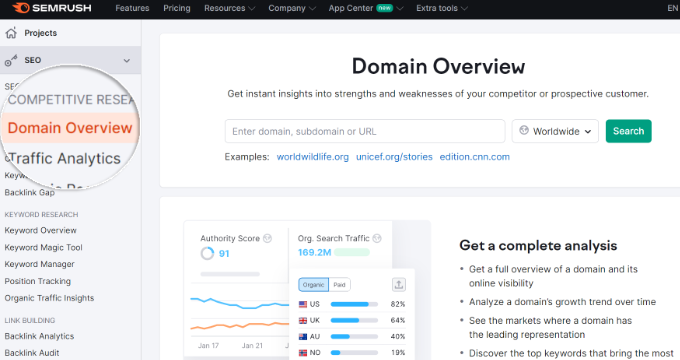The image size is (680, 360).
Task: Click the green Search button
Action: pyautogui.click(x=628, y=131)
